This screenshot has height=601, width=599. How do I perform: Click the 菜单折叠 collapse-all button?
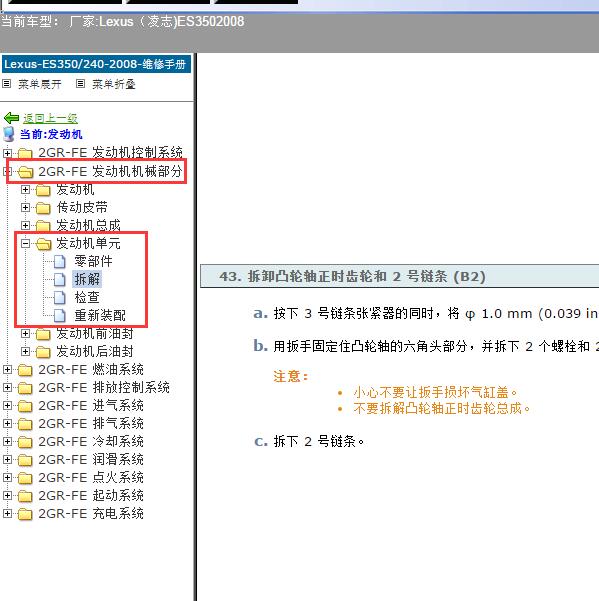[114, 84]
